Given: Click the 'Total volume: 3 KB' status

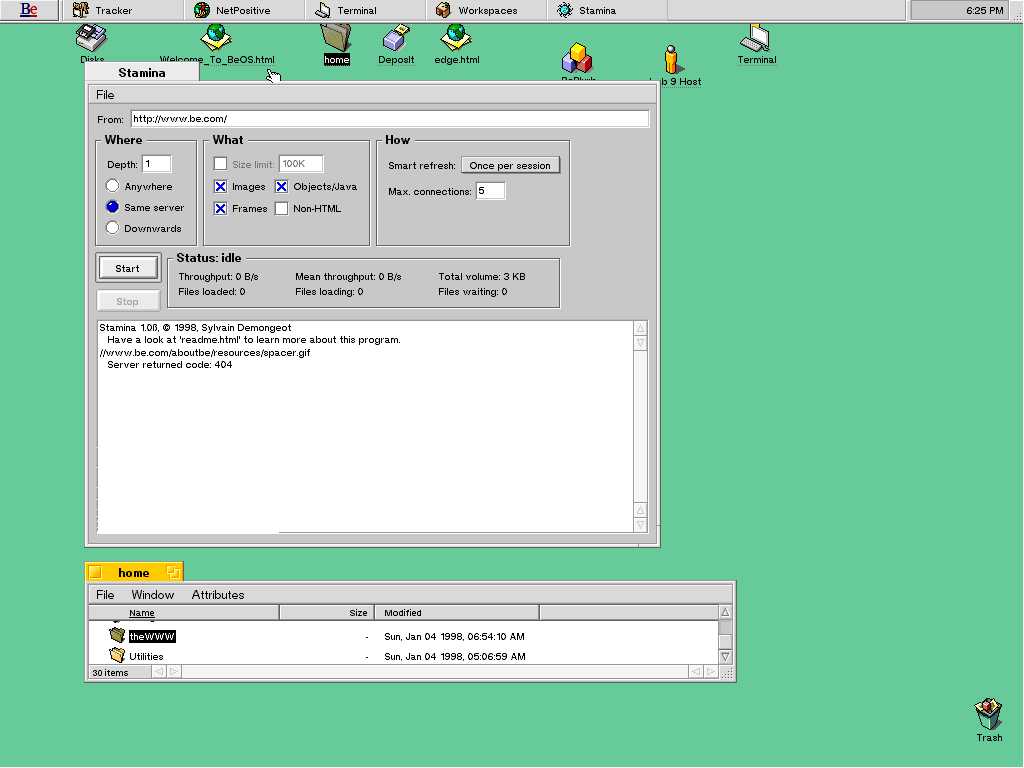Looking at the screenshot, I should pyautogui.click(x=482, y=276).
